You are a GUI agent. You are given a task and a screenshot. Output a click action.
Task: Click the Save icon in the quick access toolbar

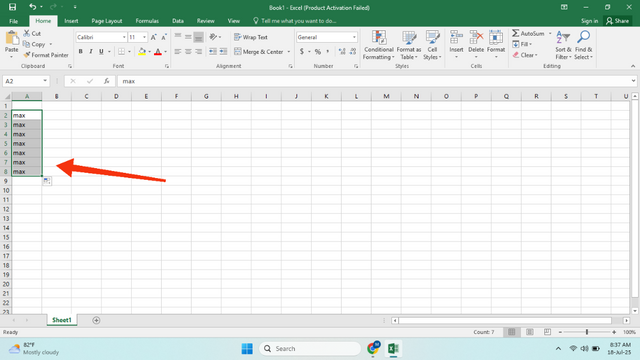(12, 7)
